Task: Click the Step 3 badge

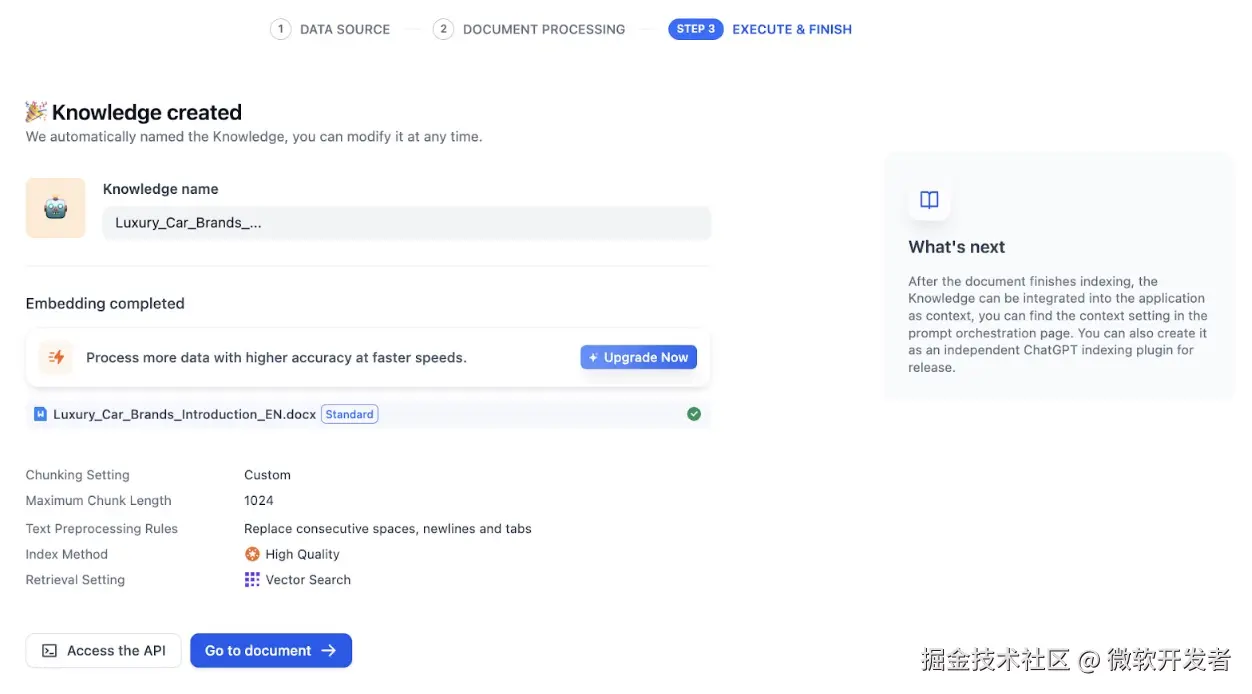Action: 695,30
